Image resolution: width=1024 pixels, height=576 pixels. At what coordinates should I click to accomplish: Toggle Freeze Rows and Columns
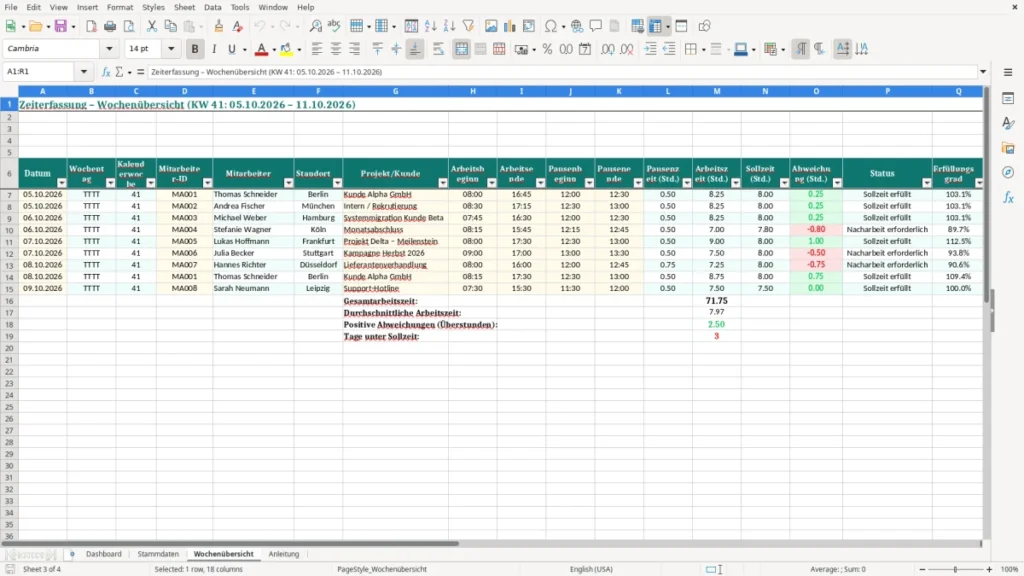[x=655, y=26]
